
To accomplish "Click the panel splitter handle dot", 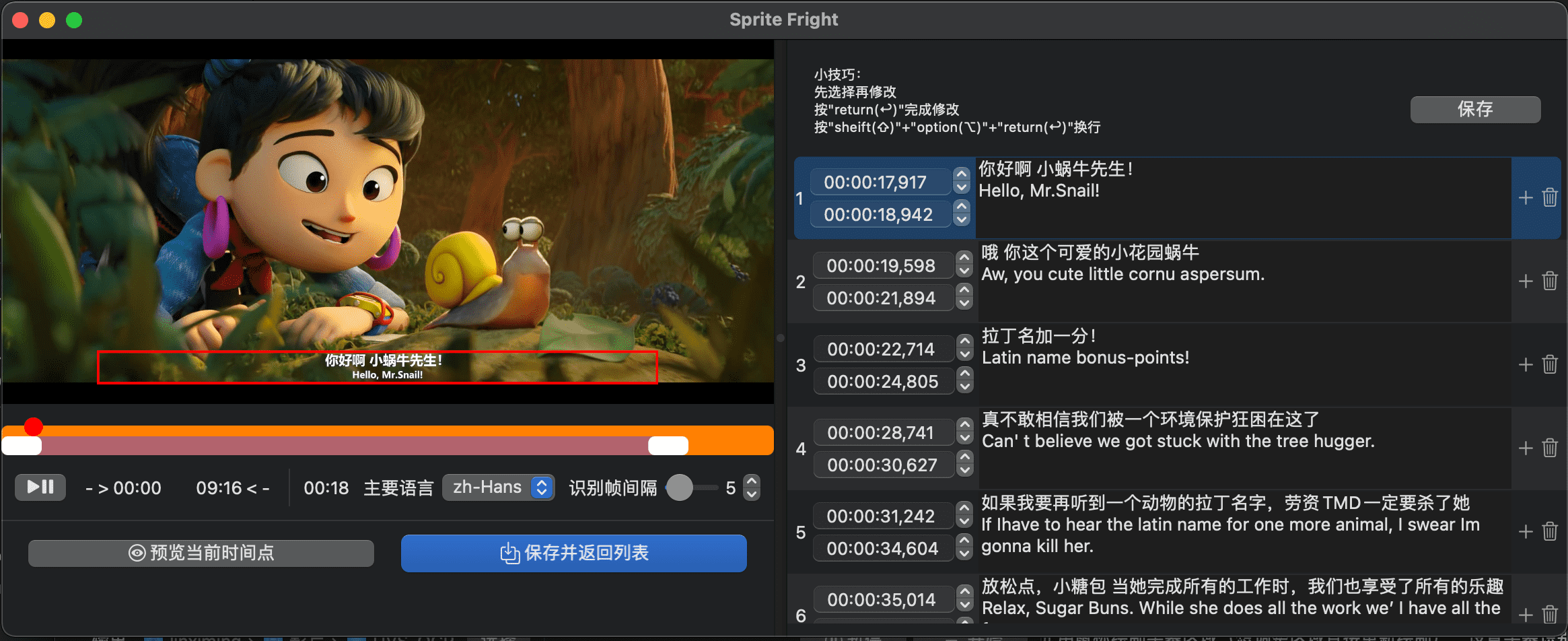I will (x=781, y=338).
